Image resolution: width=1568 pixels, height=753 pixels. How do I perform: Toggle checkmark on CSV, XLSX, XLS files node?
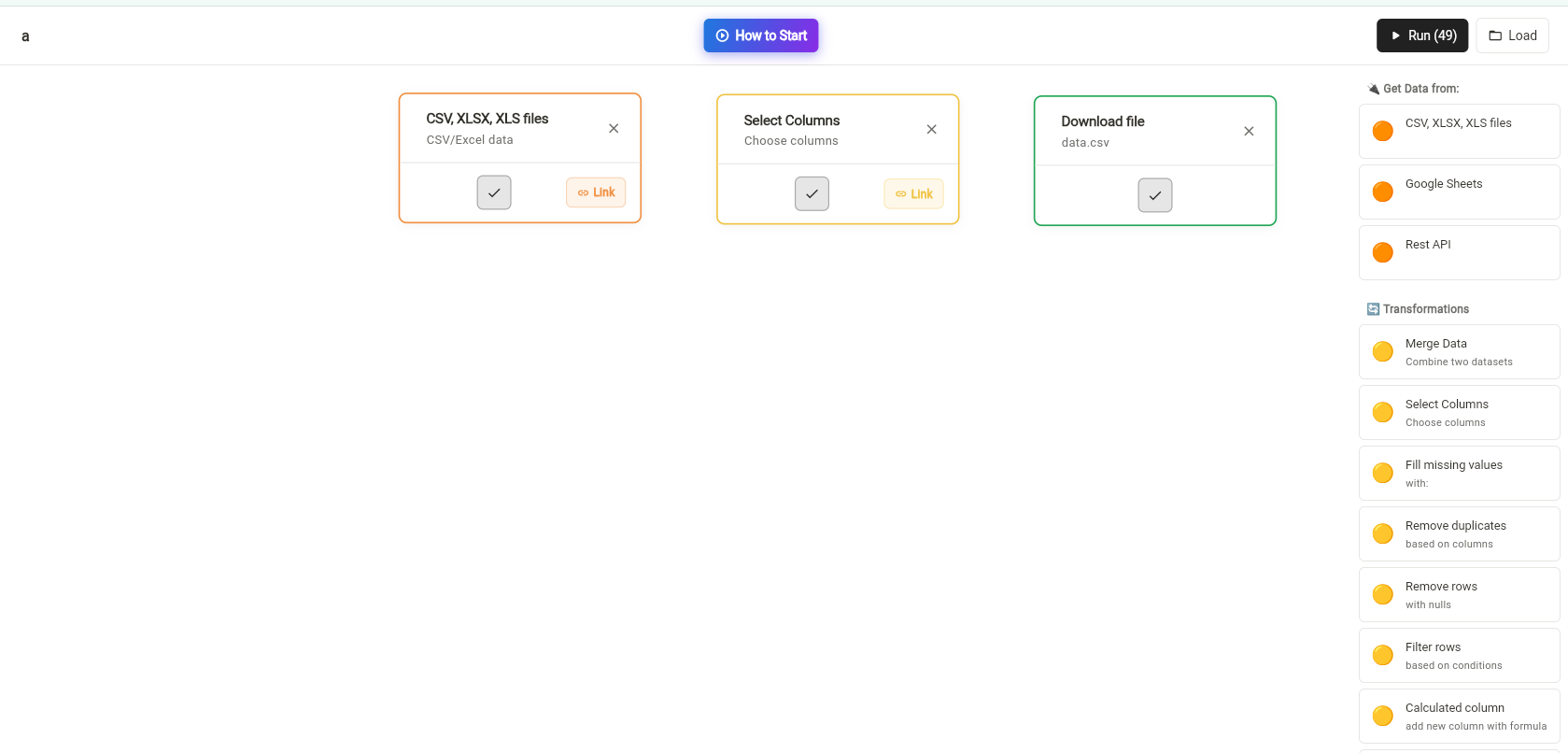click(494, 192)
